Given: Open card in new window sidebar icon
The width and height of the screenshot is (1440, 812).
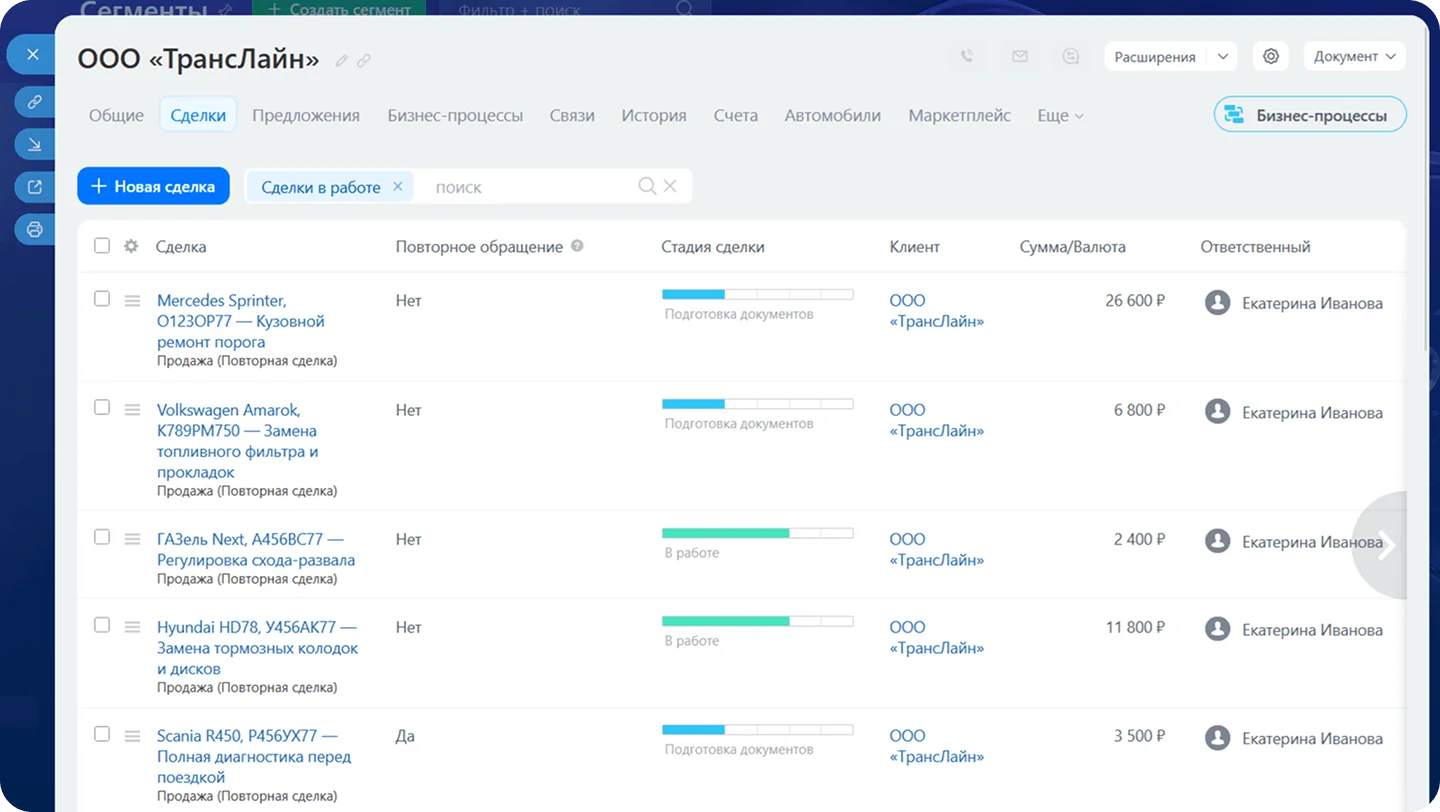Looking at the screenshot, I should (x=34, y=187).
